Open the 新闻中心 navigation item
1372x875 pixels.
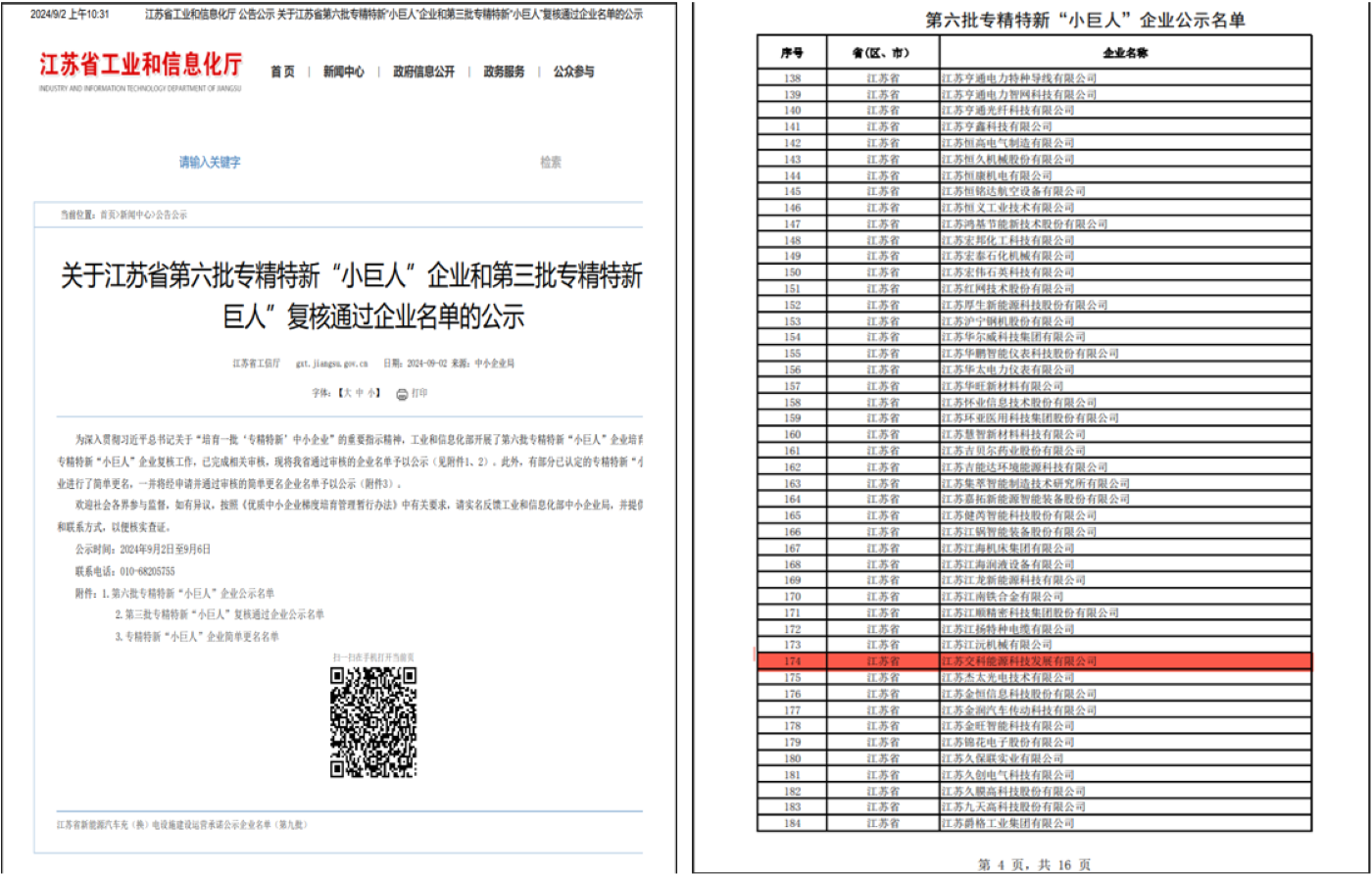coord(344,72)
